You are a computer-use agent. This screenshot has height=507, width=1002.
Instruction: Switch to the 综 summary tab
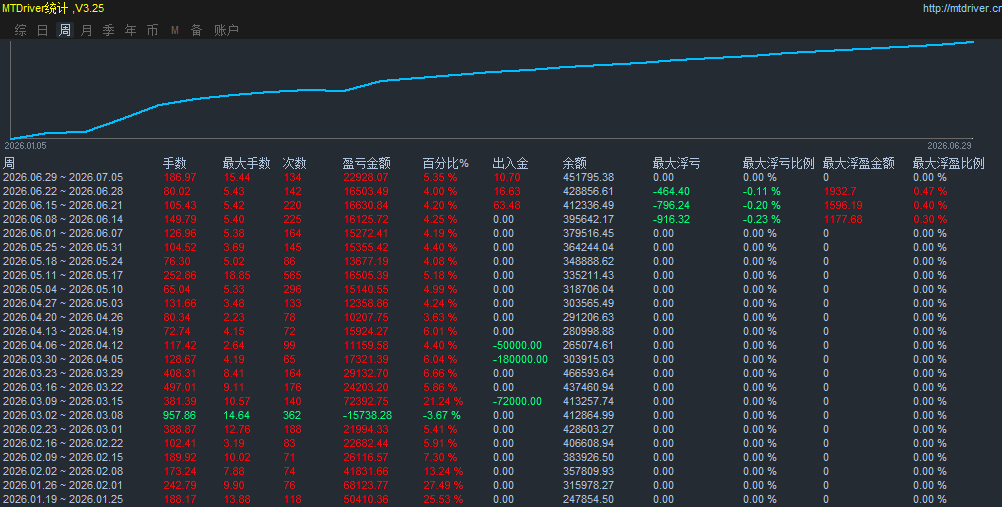[x=20, y=30]
